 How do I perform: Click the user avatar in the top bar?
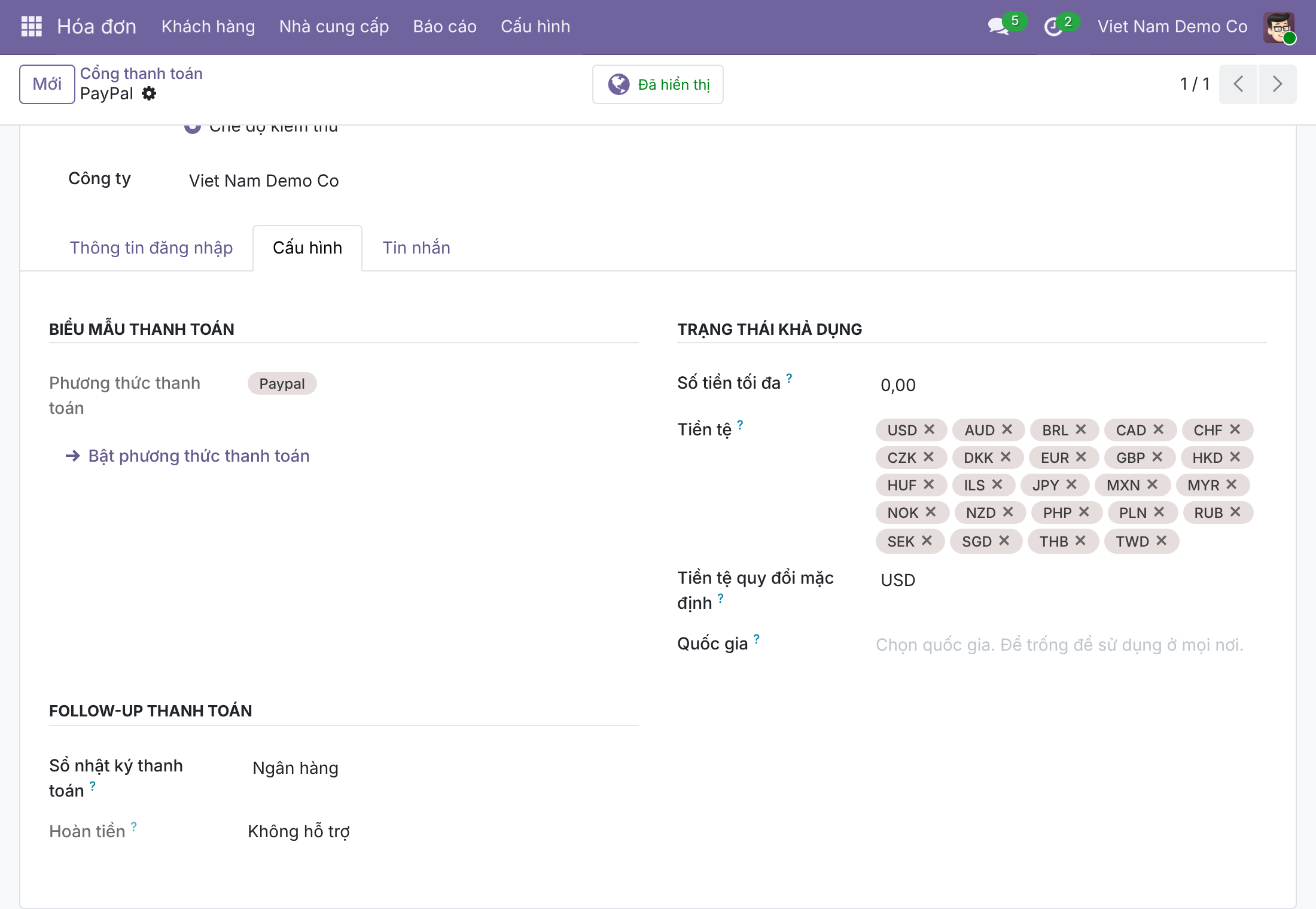click(1279, 27)
